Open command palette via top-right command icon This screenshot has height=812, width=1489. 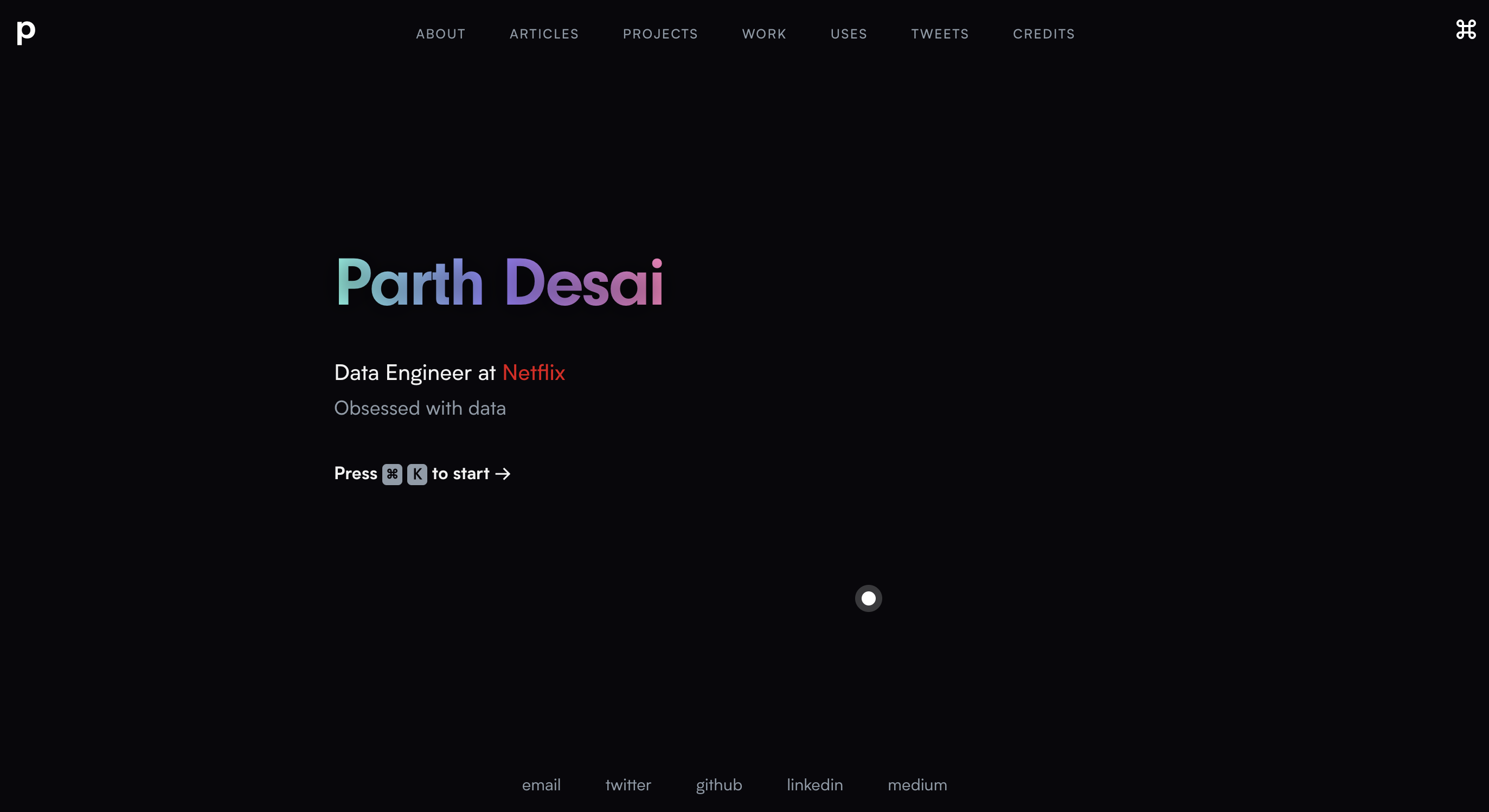click(1465, 30)
